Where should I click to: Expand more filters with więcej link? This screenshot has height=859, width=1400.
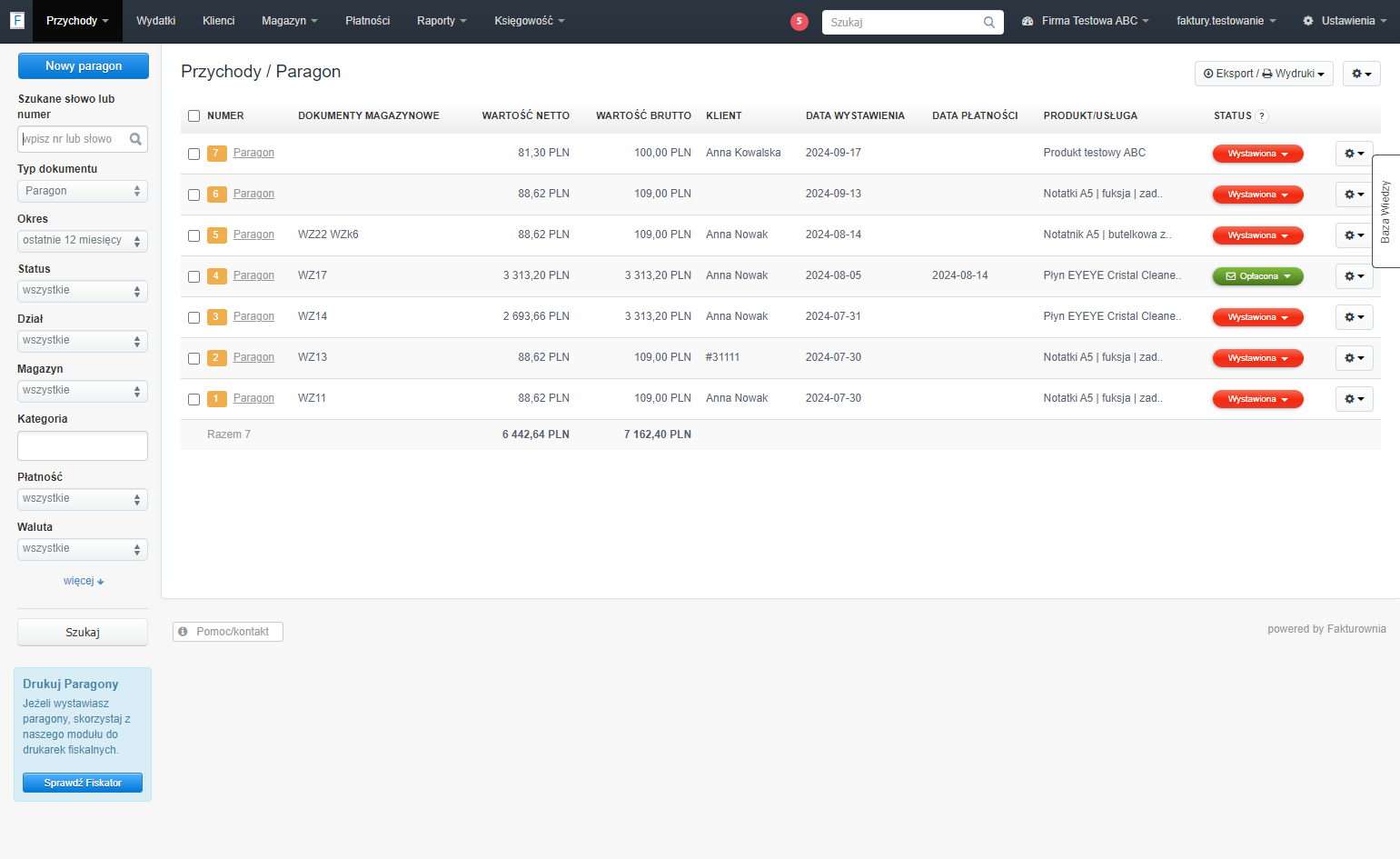[84, 581]
